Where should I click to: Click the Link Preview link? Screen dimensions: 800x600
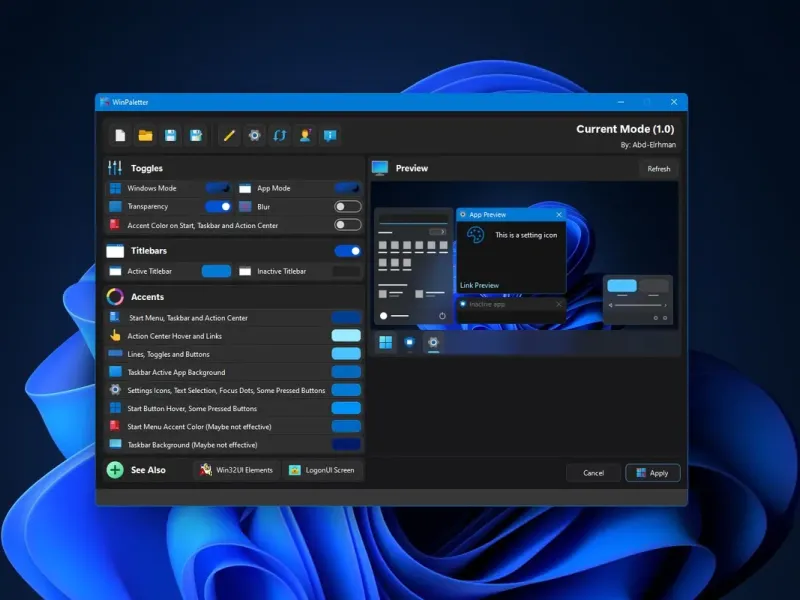tap(480, 285)
